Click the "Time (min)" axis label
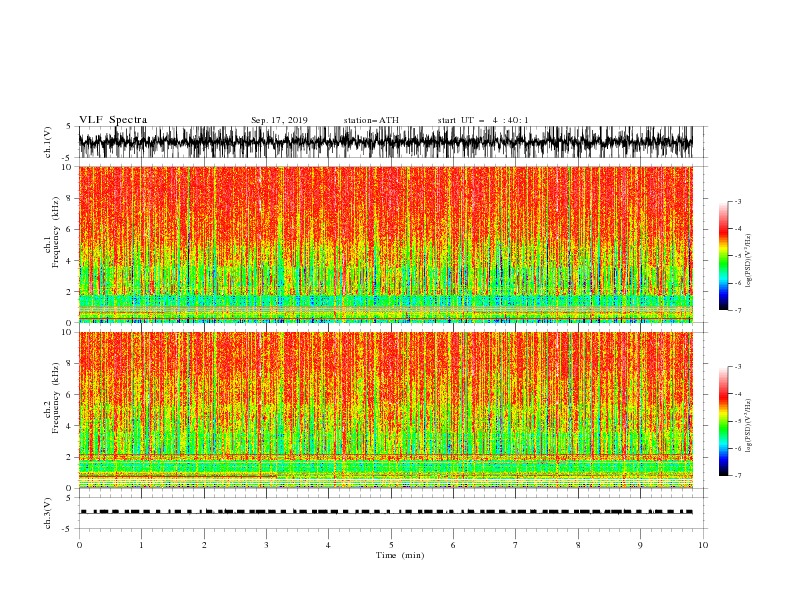The width and height of the screenshot is (792, 612). coord(400,555)
